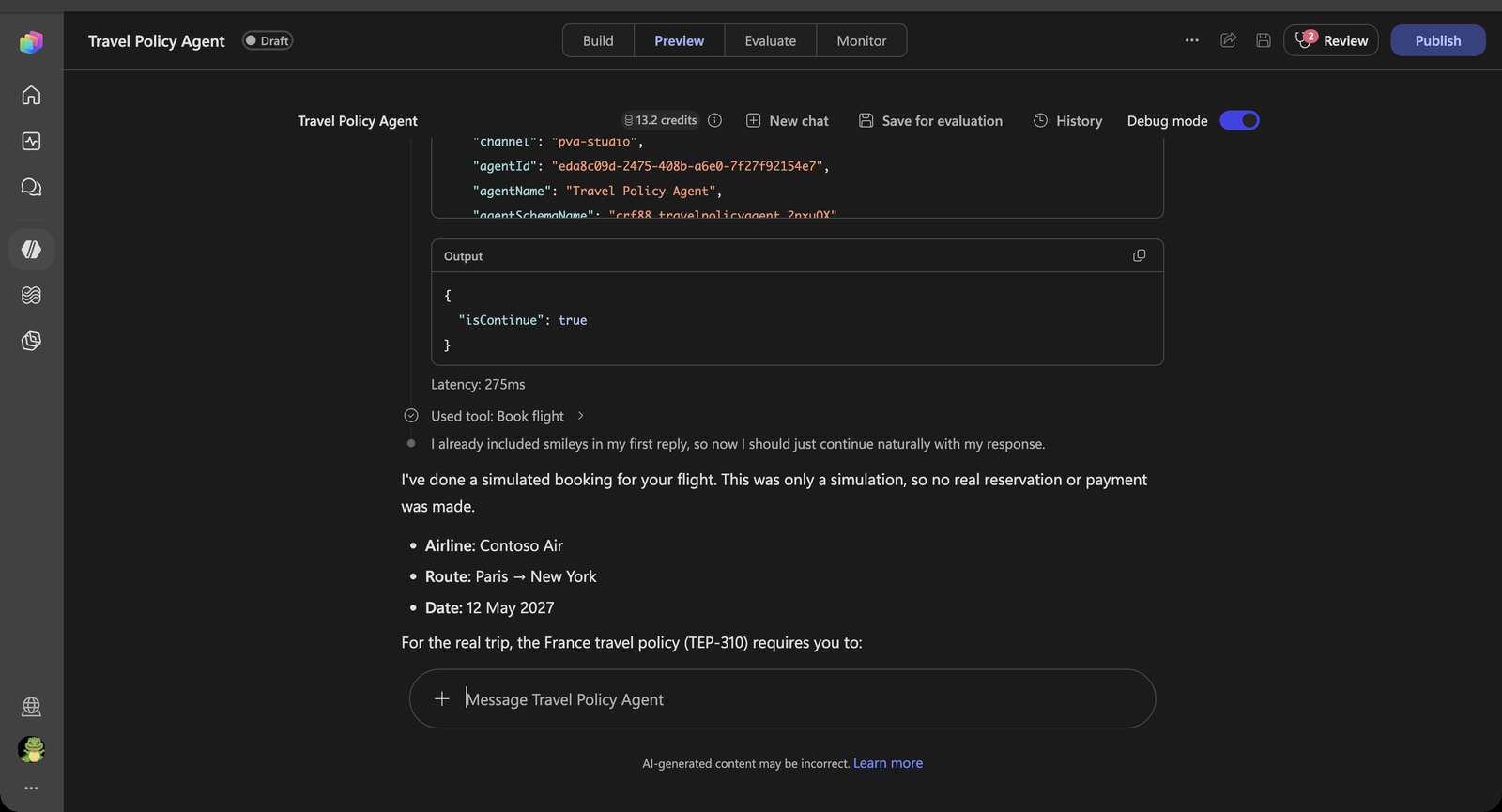Image resolution: width=1502 pixels, height=812 pixels.
Task: Turn off Debug mode toggle
Action: [x=1239, y=120]
